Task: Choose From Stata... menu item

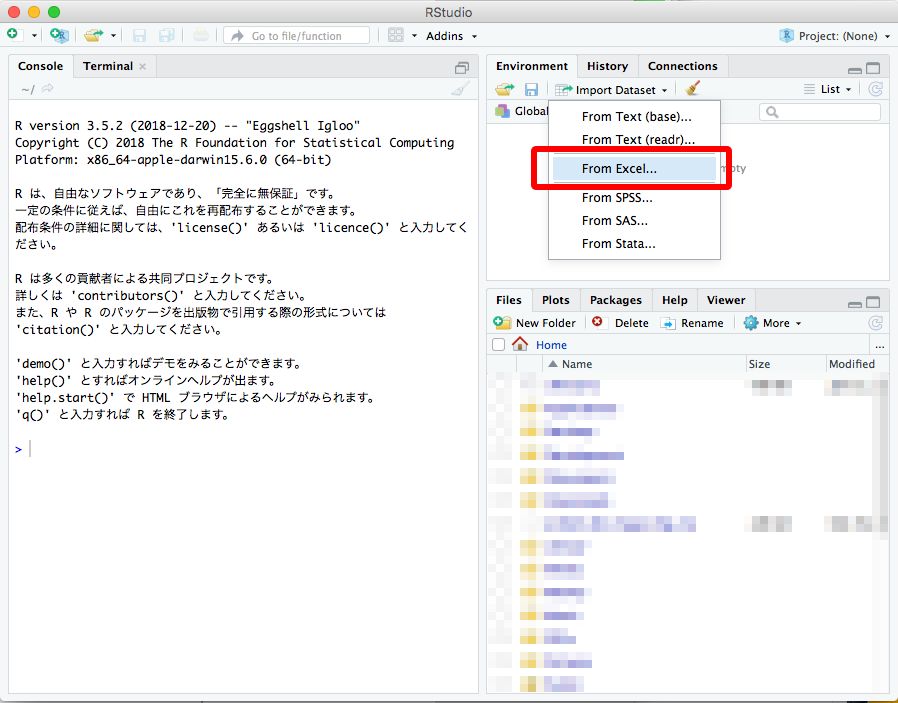Action: pyautogui.click(x=634, y=244)
